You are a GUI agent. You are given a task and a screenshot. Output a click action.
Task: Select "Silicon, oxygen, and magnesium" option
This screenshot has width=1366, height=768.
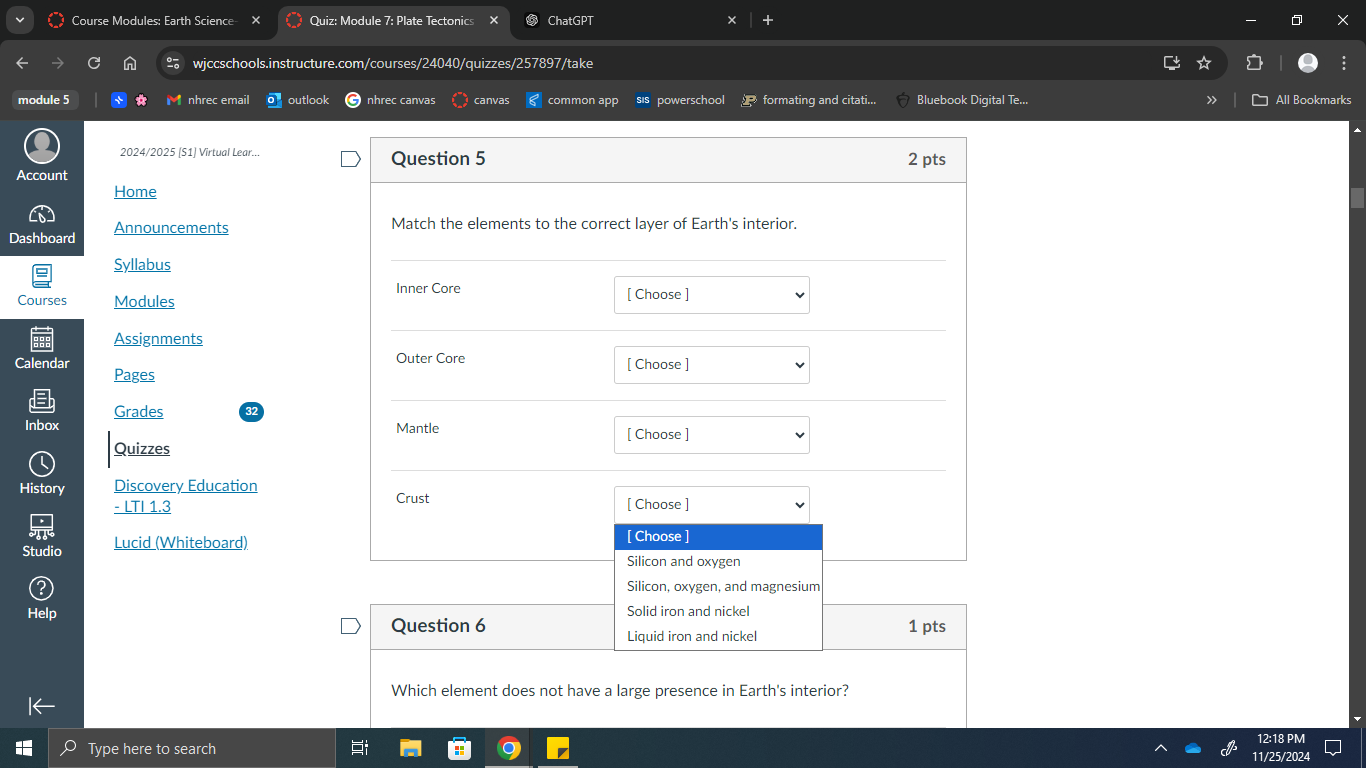click(718, 586)
